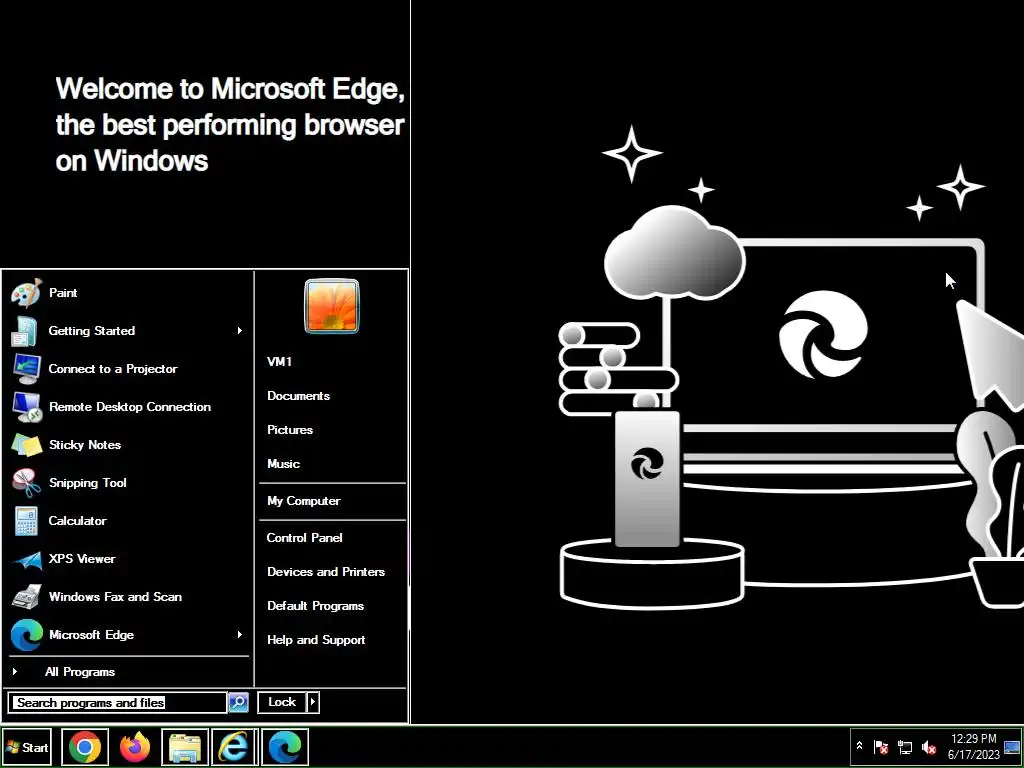Click the Sticky Notes icon

click(27, 445)
